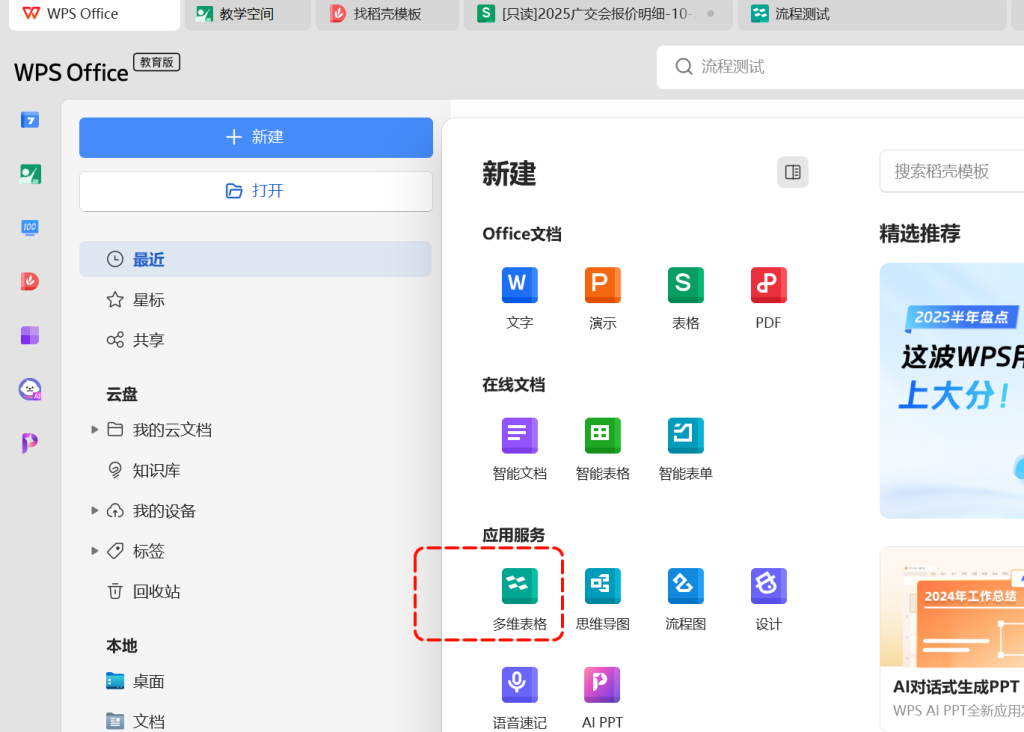Image resolution: width=1024 pixels, height=732 pixels.
Task: Toggle the panel layout icon beside 新建 heading
Action: (792, 172)
